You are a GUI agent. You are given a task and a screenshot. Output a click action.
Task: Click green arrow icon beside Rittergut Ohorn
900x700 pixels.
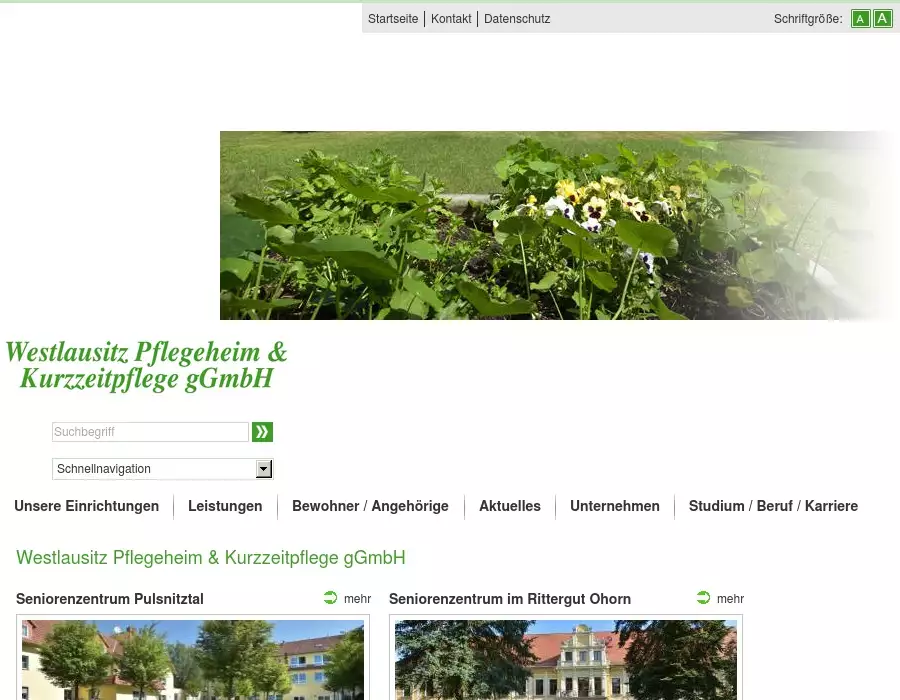point(704,598)
